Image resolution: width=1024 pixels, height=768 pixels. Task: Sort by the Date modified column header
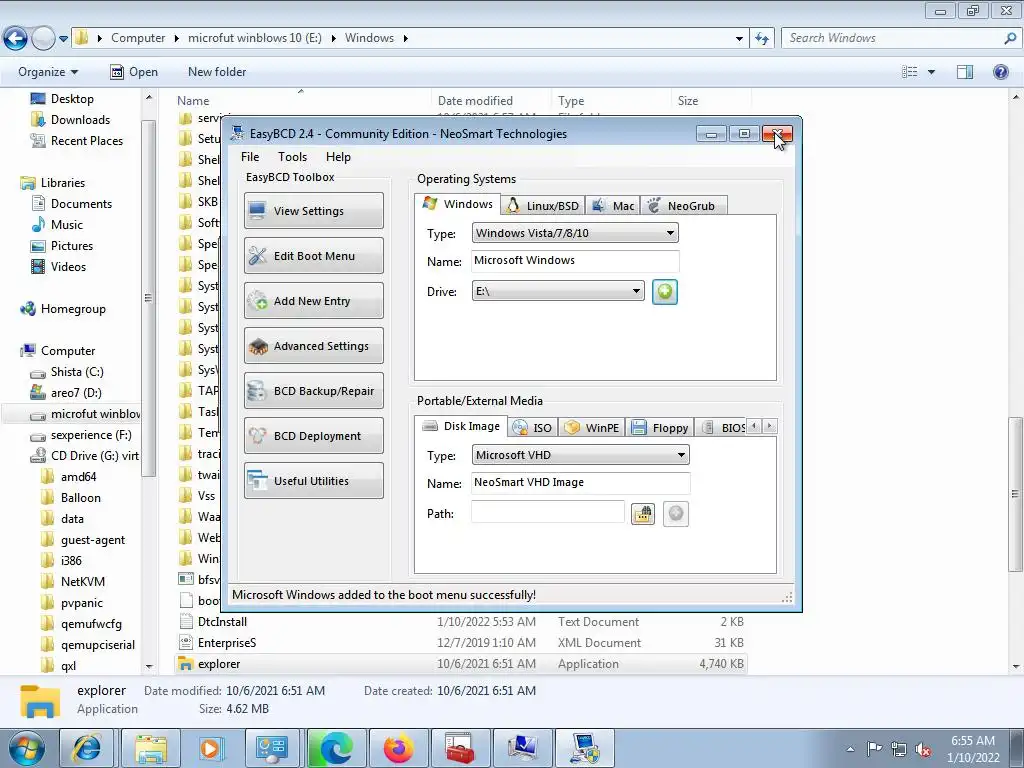[475, 101]
